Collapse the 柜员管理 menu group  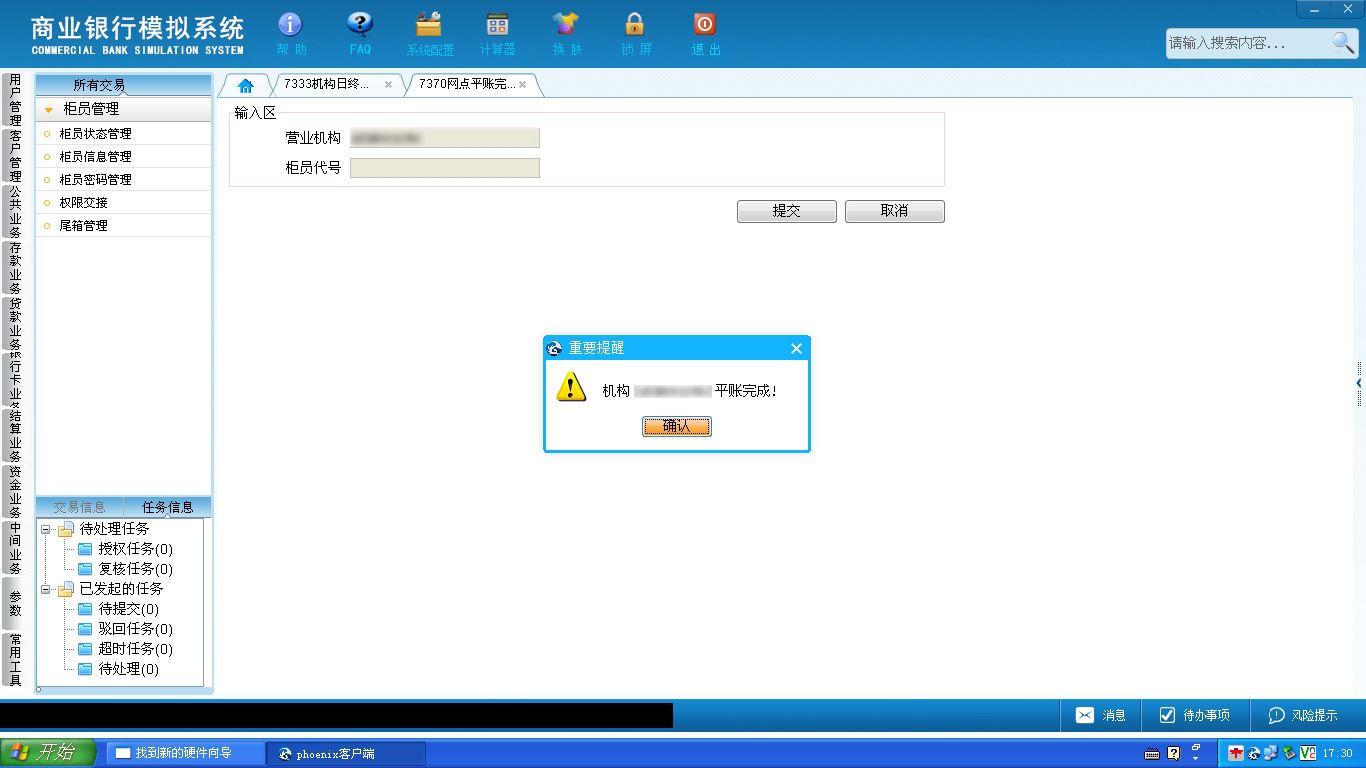pyautogui.click(x=48, y=110)
